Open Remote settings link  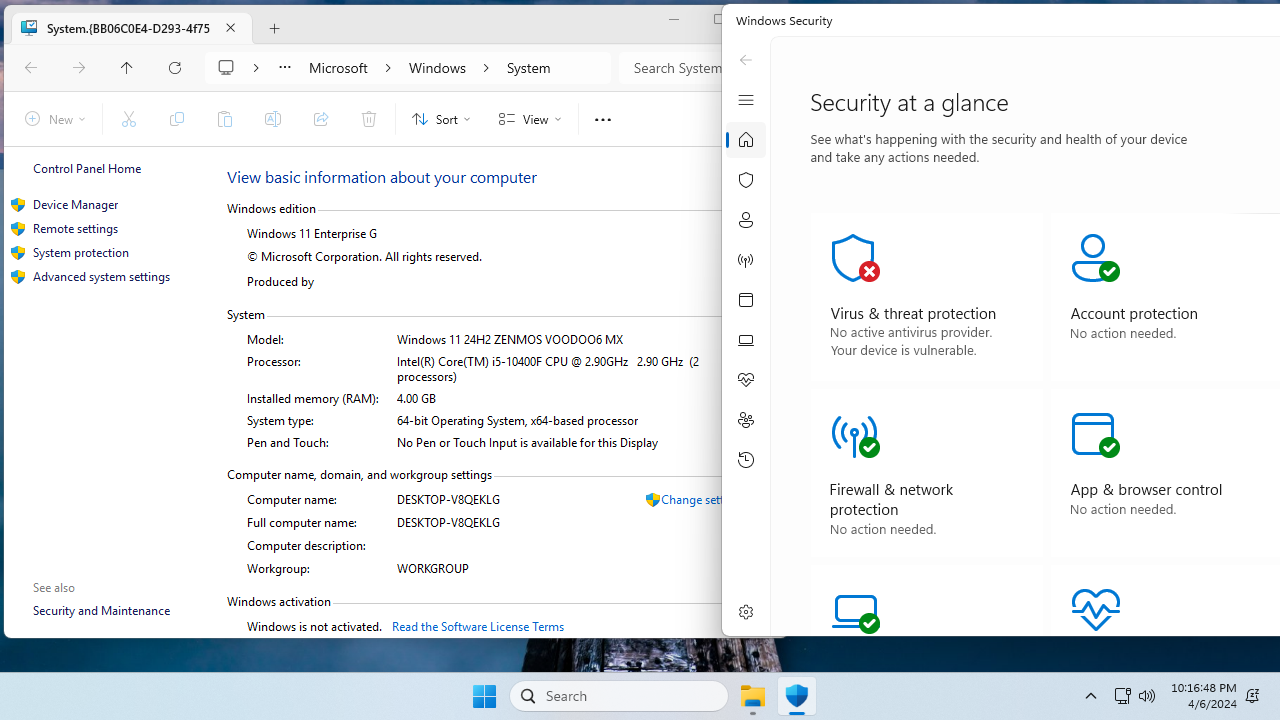pos(75,228)
